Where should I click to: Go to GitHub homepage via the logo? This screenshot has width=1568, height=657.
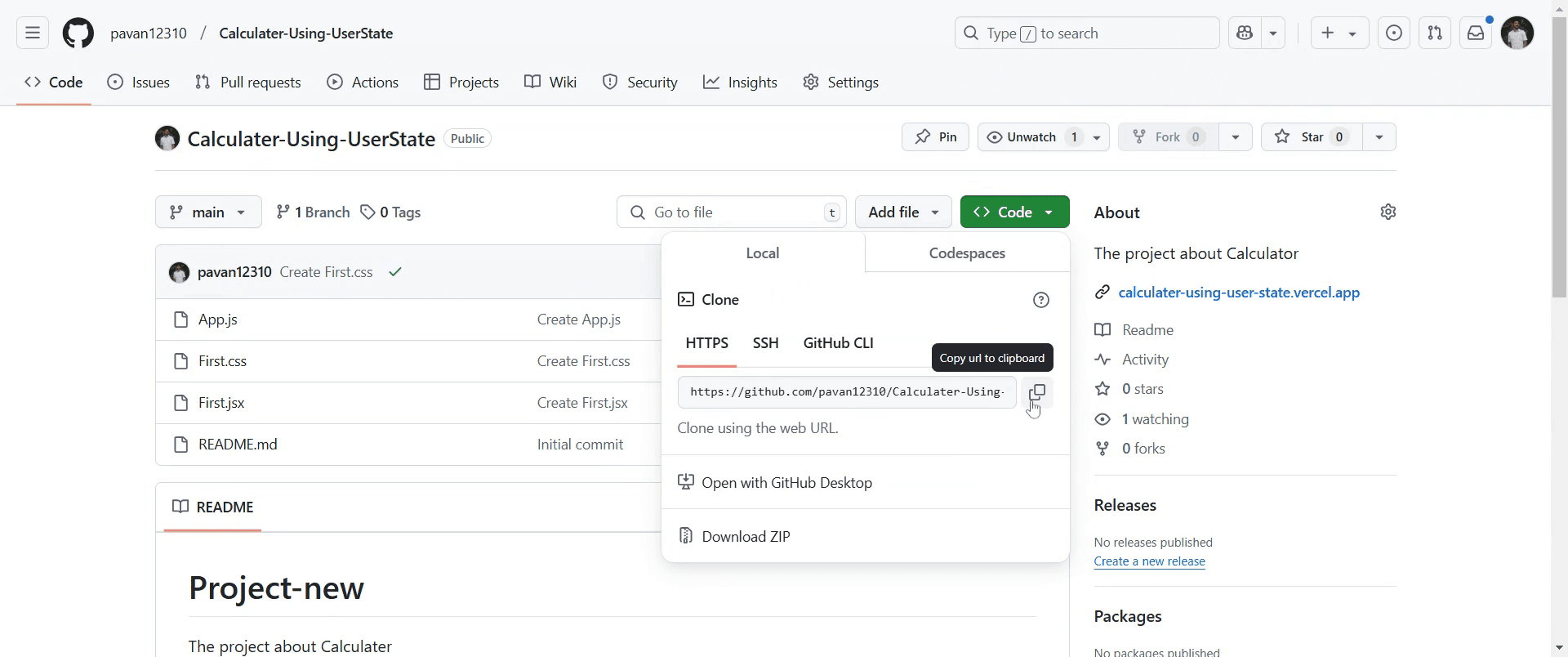(x=78, y=34)
